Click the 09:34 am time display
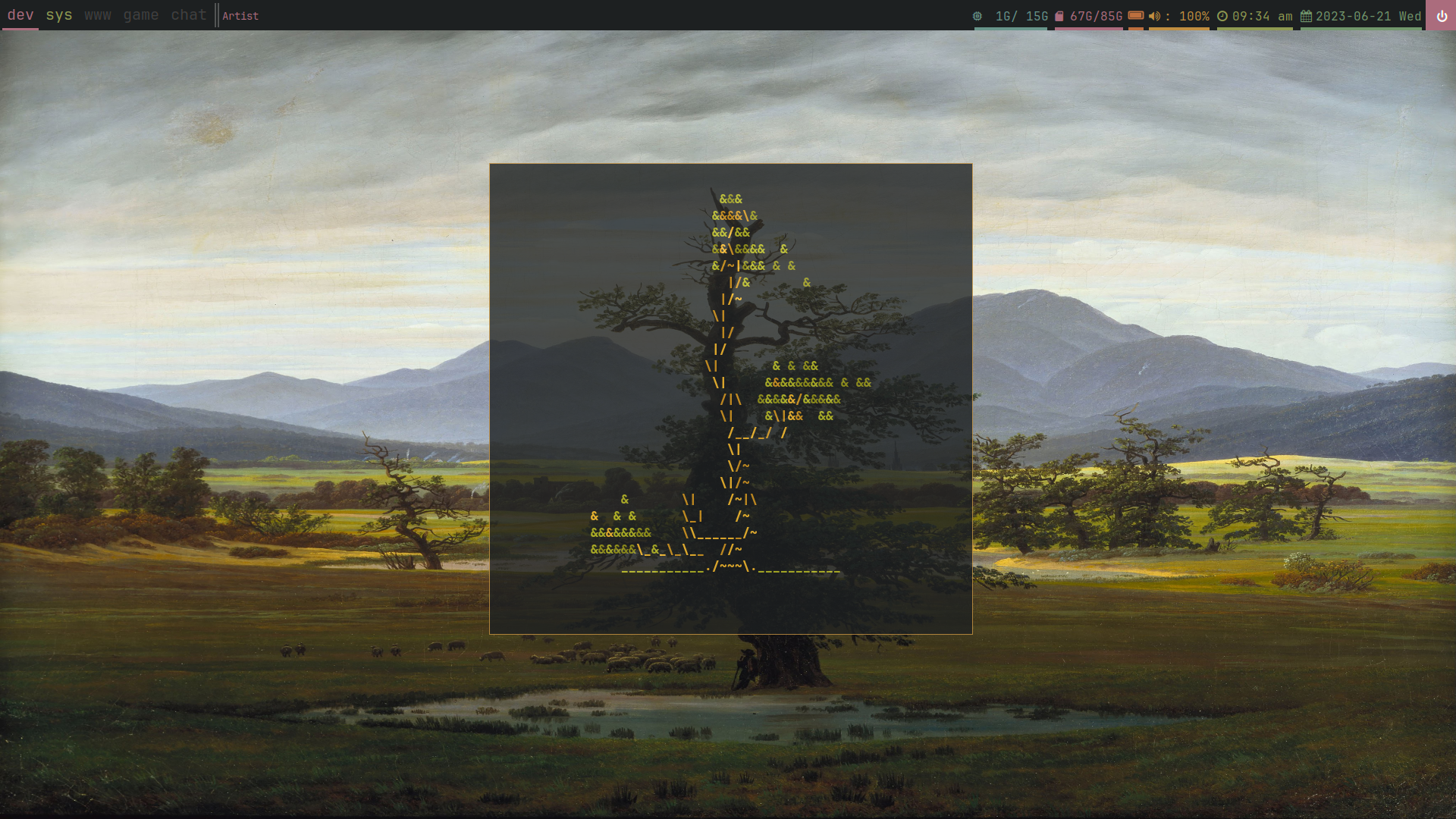Screen dimensions: 1456x819 pyautogui.click(x=1262, y=16)
